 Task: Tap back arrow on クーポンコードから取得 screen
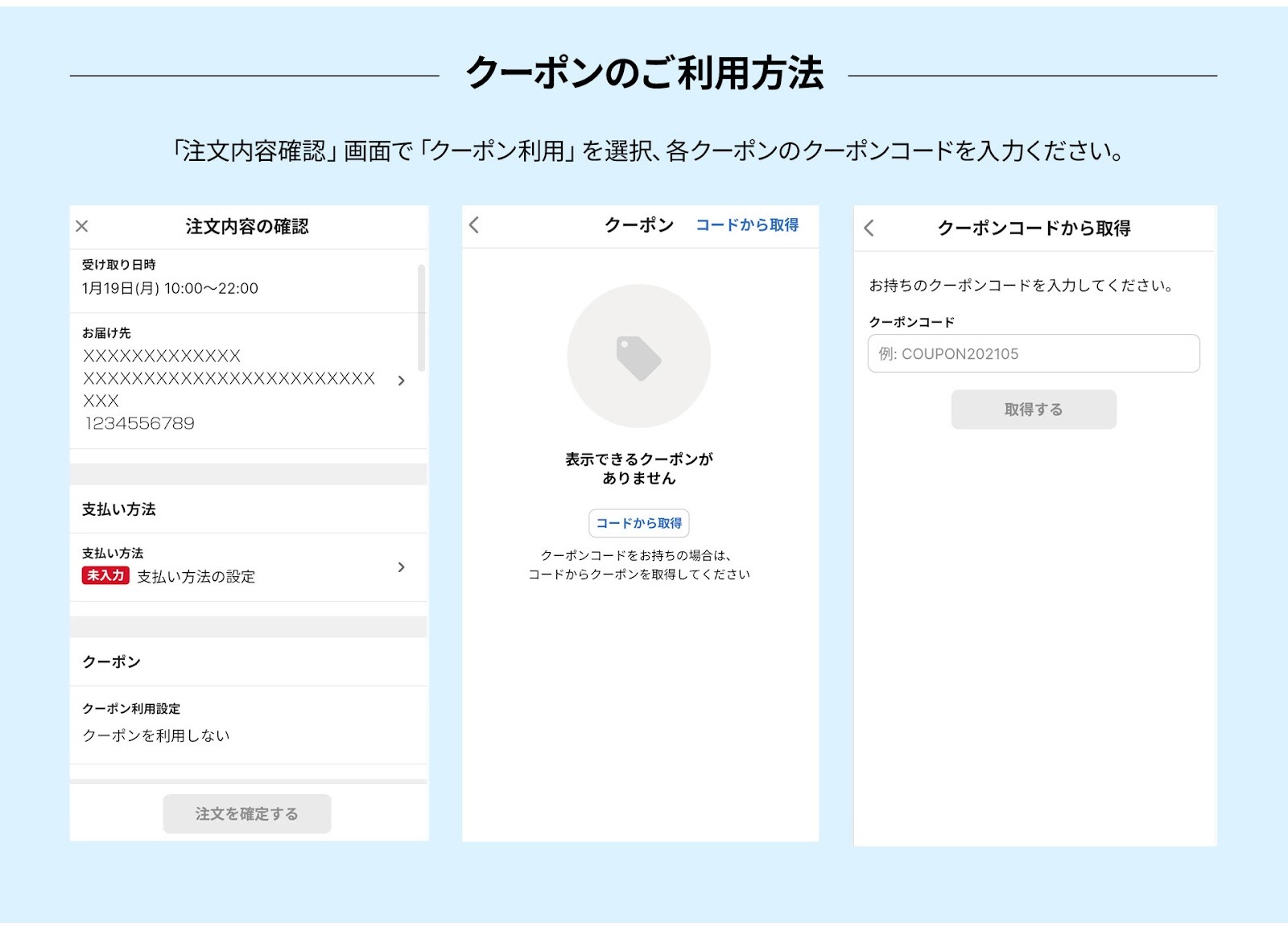[x=869, y=228]
